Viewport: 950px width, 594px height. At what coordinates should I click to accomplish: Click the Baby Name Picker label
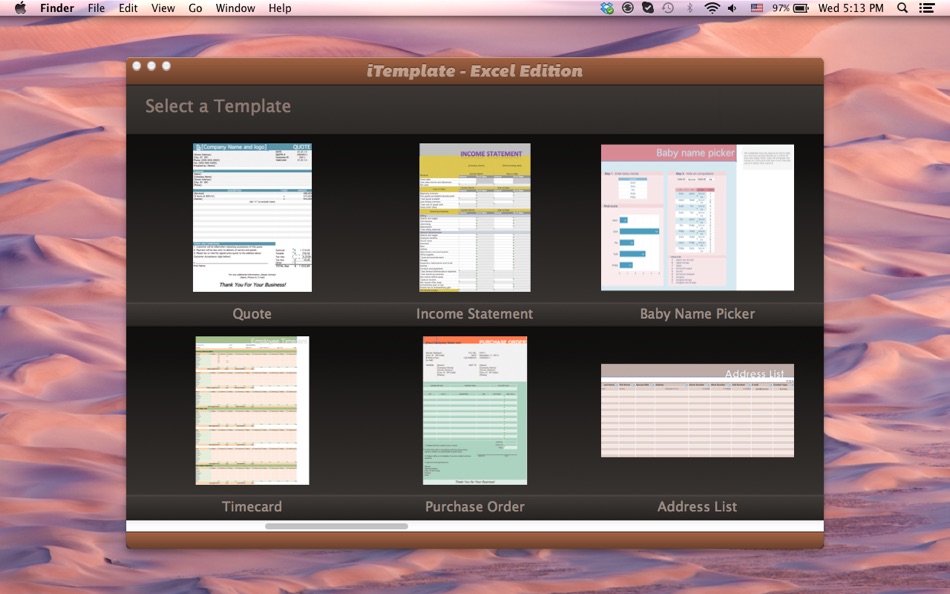[x=697, y=314]
